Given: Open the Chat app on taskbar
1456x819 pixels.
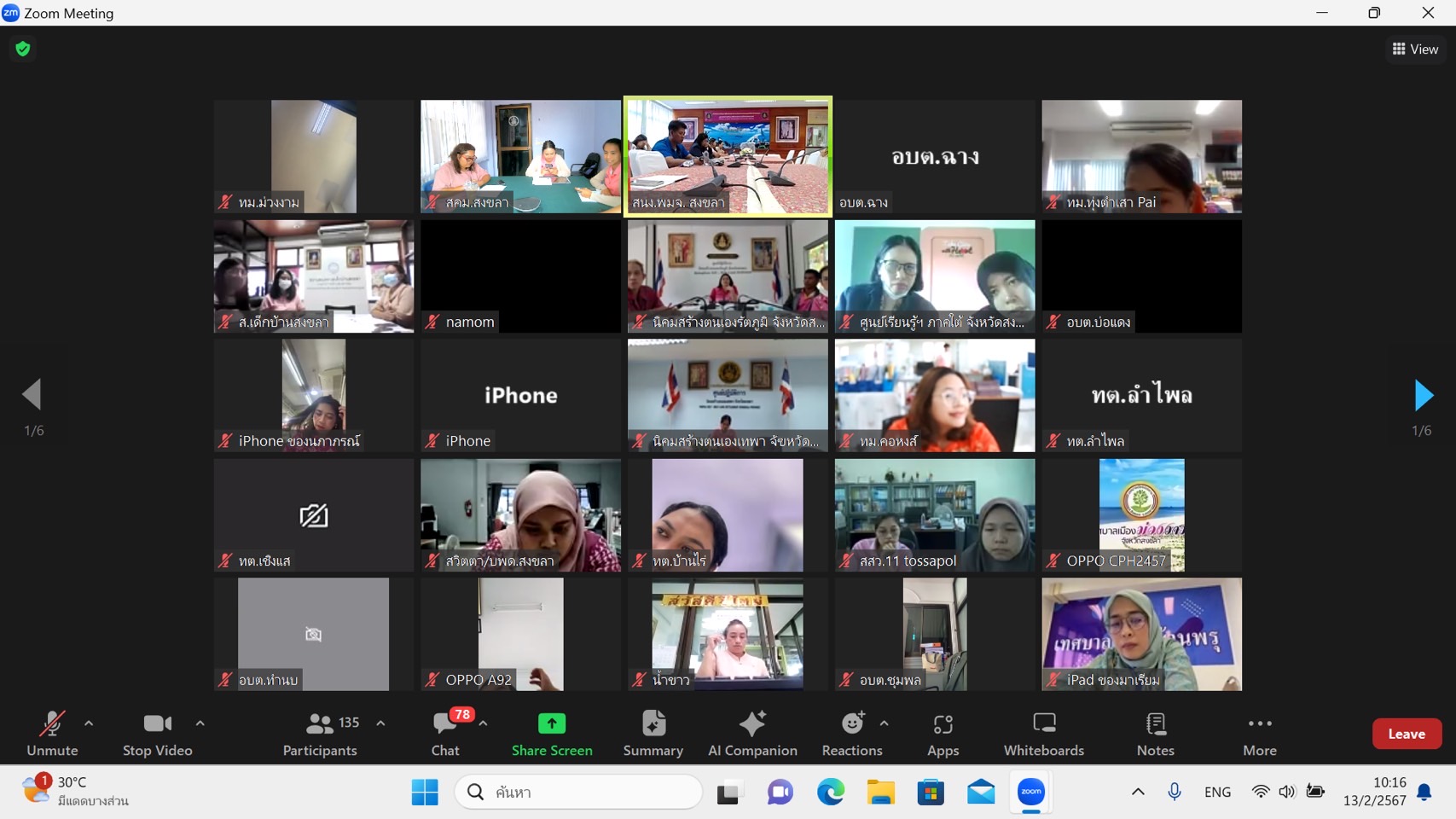Looking at the screenshot, I should [x=780, y=793].
